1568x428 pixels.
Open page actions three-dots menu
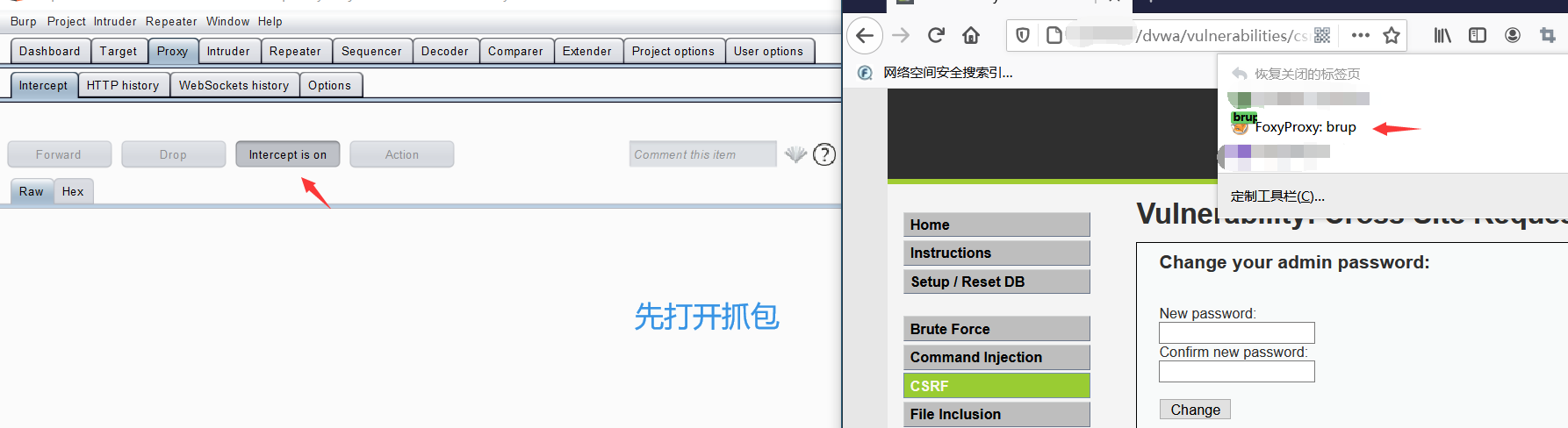(1361, 35)
